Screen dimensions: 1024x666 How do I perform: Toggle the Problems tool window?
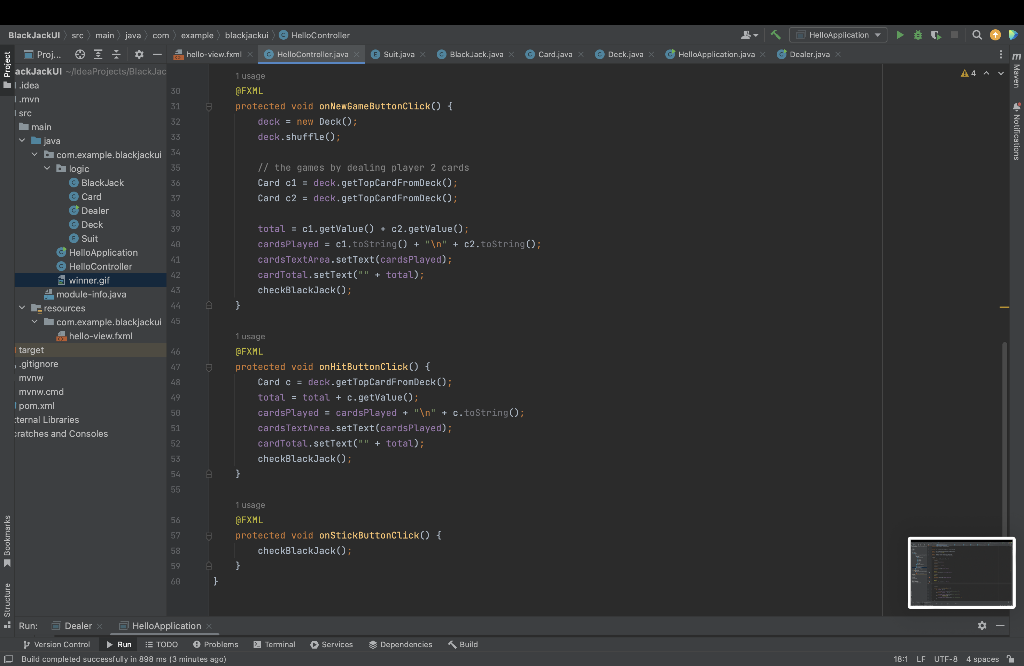pos(215,644)
